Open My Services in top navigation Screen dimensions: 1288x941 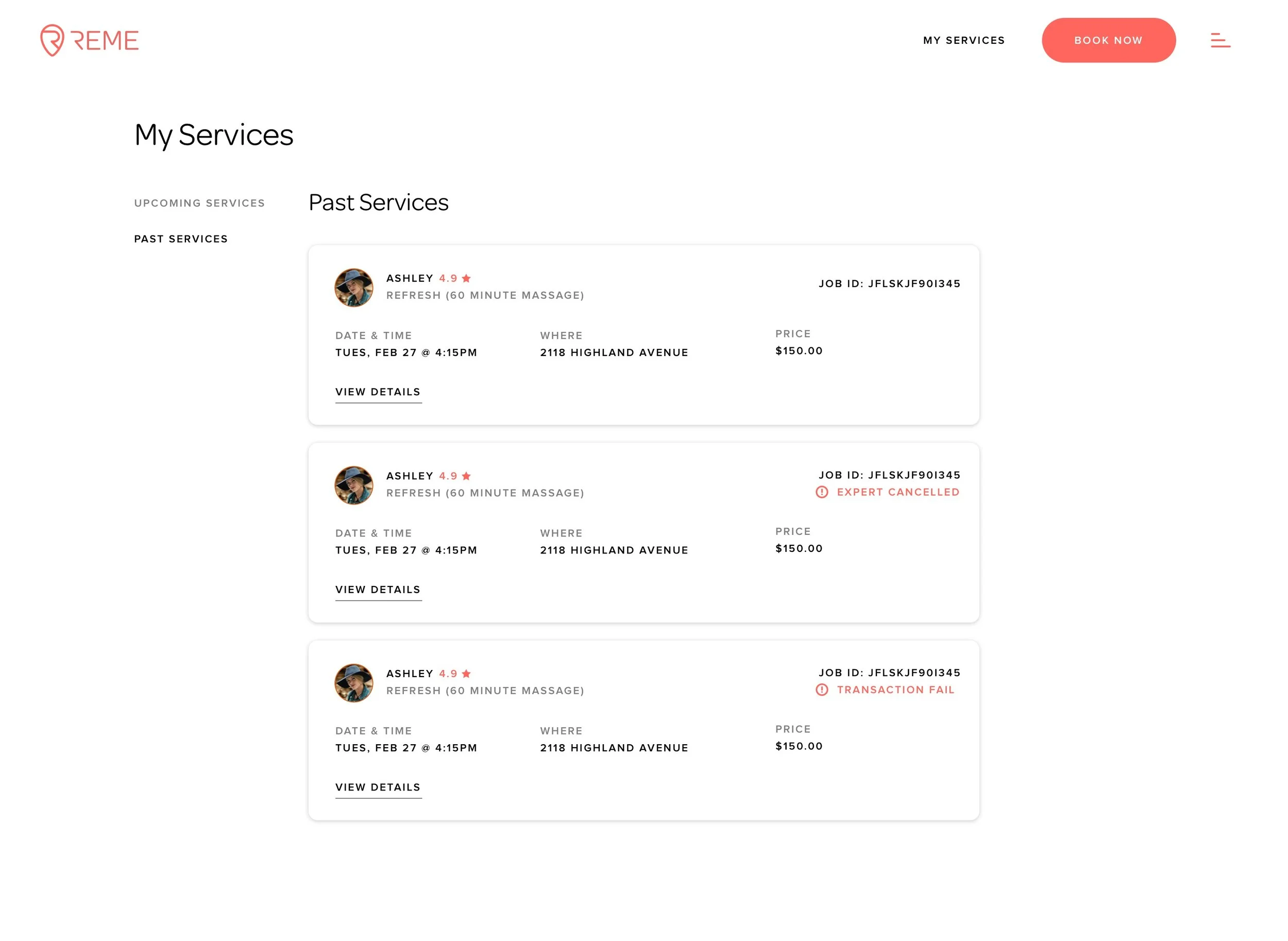coord(963,40)
